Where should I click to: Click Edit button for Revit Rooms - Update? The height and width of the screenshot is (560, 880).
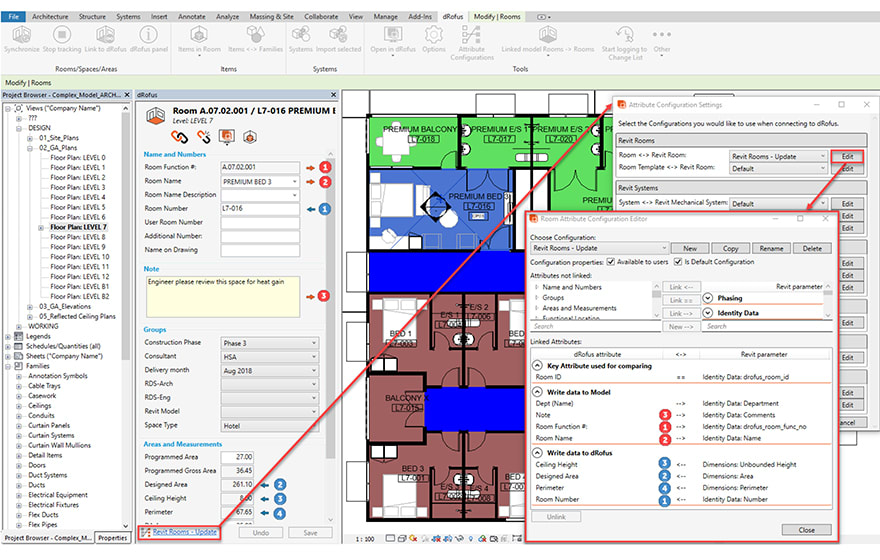847,157
